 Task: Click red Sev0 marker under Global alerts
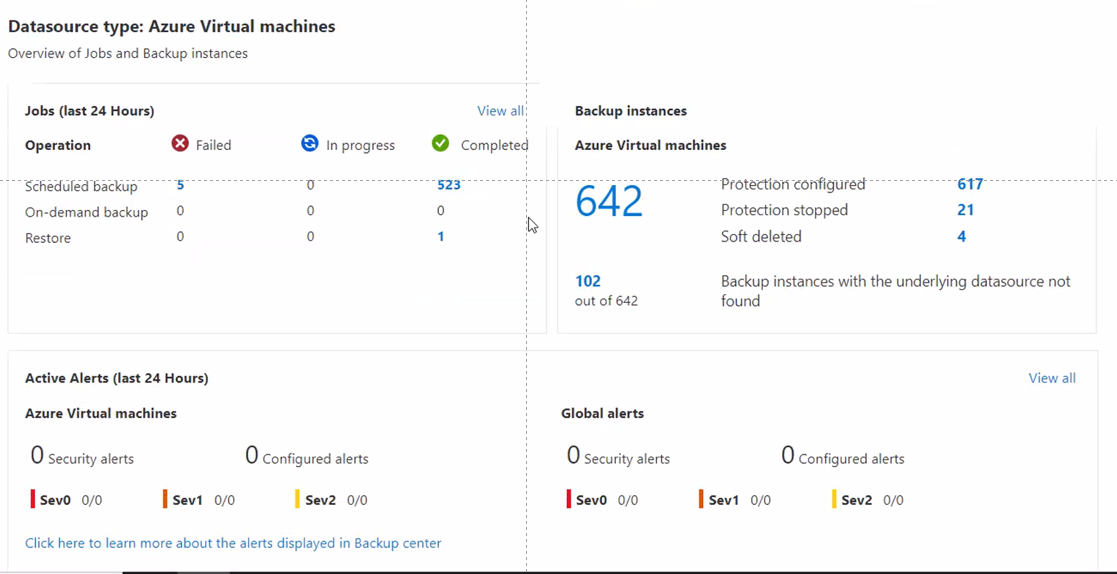tap(569, 499)
